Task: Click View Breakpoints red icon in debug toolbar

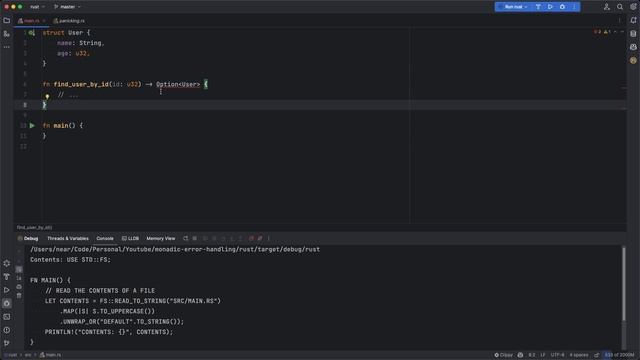Action: (x=251, y=238)
